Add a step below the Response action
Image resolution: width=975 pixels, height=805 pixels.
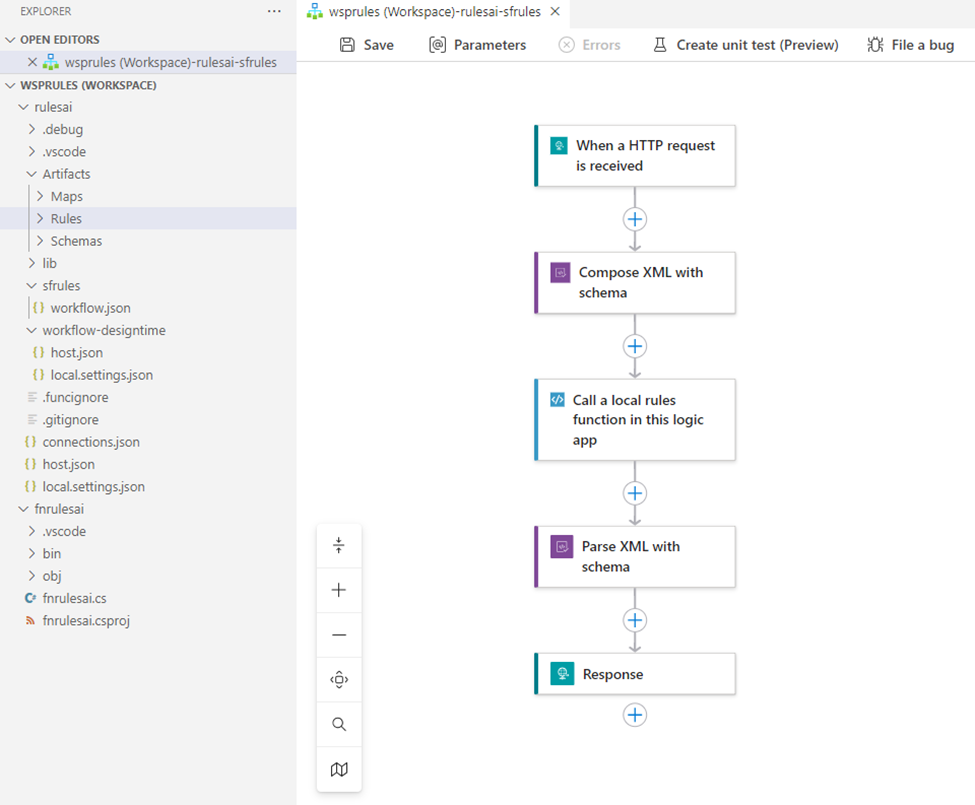click(x=634, y=714)
